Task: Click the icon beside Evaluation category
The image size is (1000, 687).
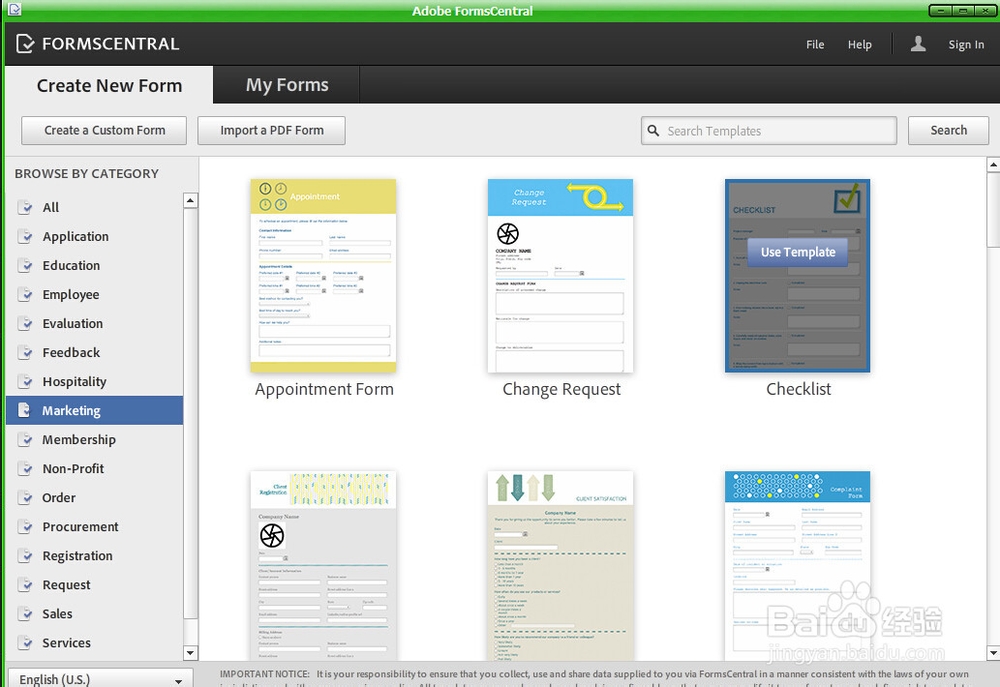Action: coord(25,323)
